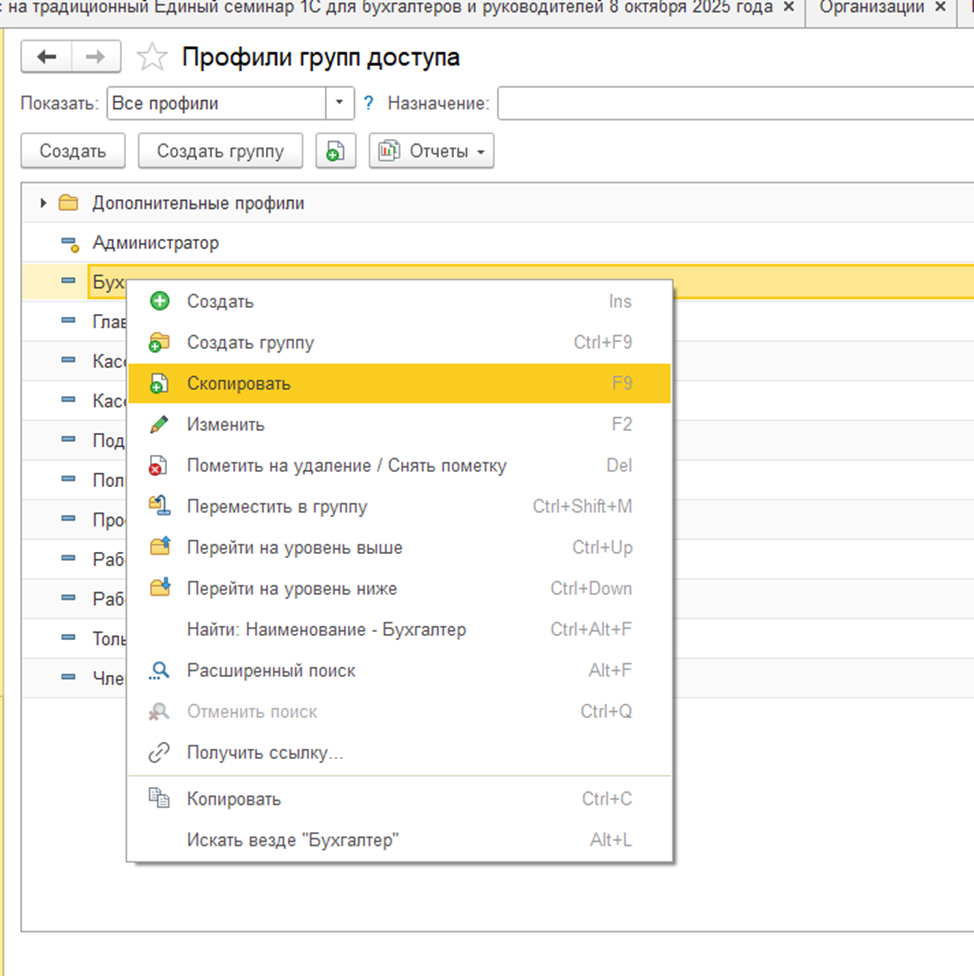Image resolution: width=974 pixels, height=976 pixels.
Task: Select the profile row starting with Под
Action: 73,440
